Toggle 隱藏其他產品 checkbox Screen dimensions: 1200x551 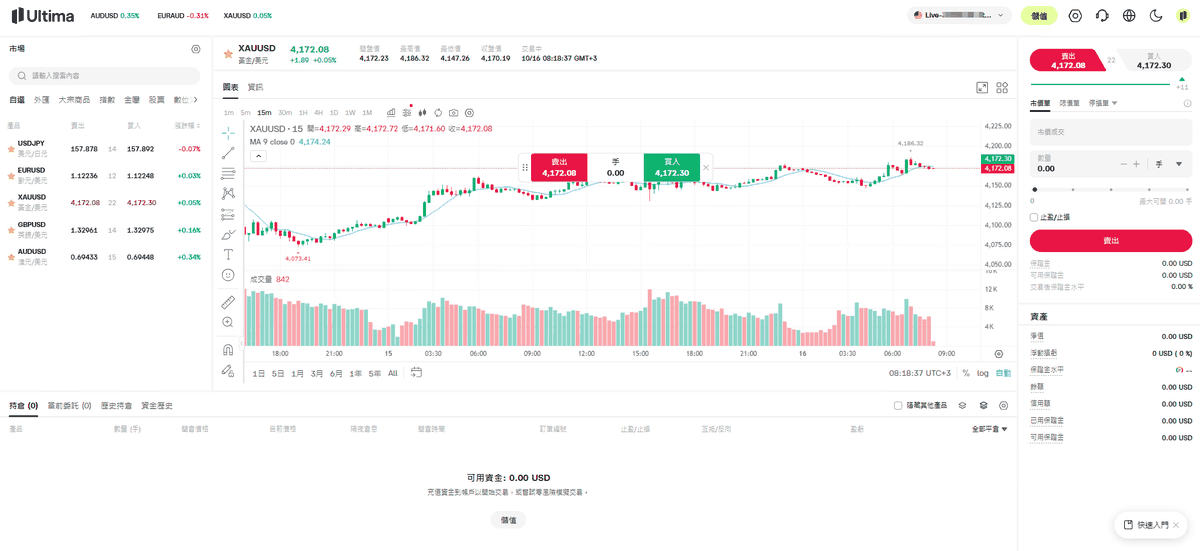click(x=898, y=406)
